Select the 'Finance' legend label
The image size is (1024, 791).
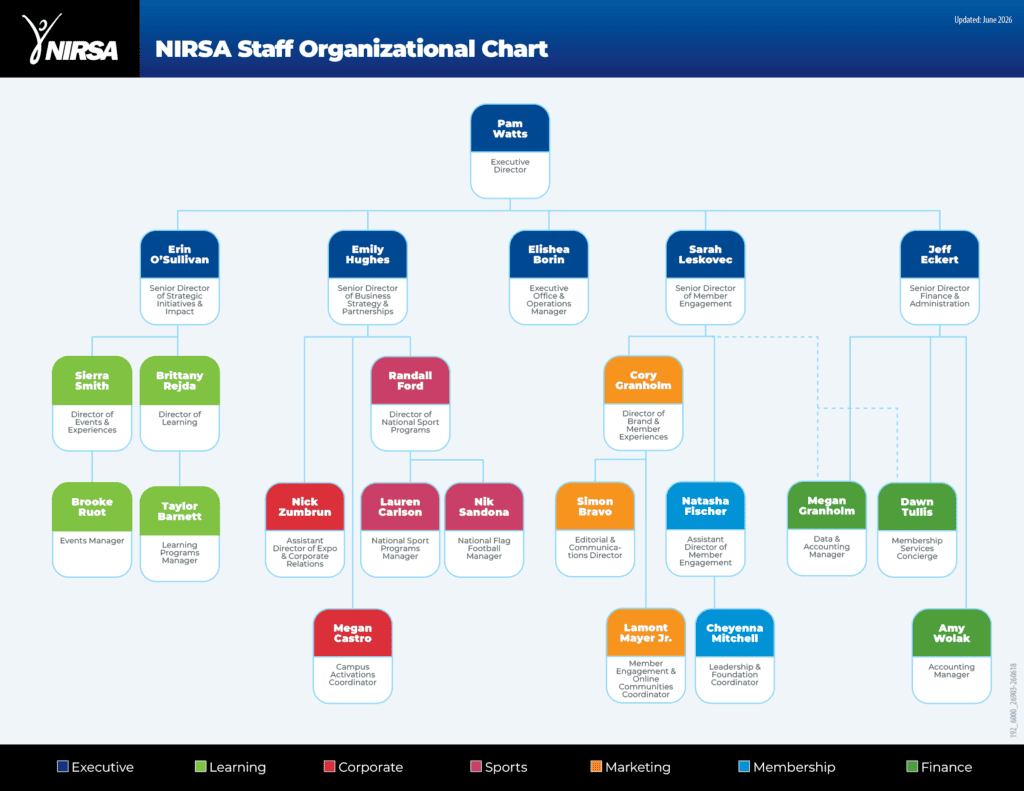pos(947,767)
